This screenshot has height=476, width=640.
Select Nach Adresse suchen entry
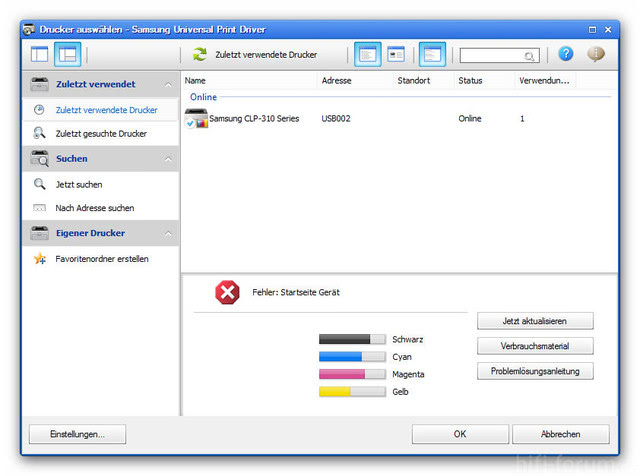coord(95,208)
